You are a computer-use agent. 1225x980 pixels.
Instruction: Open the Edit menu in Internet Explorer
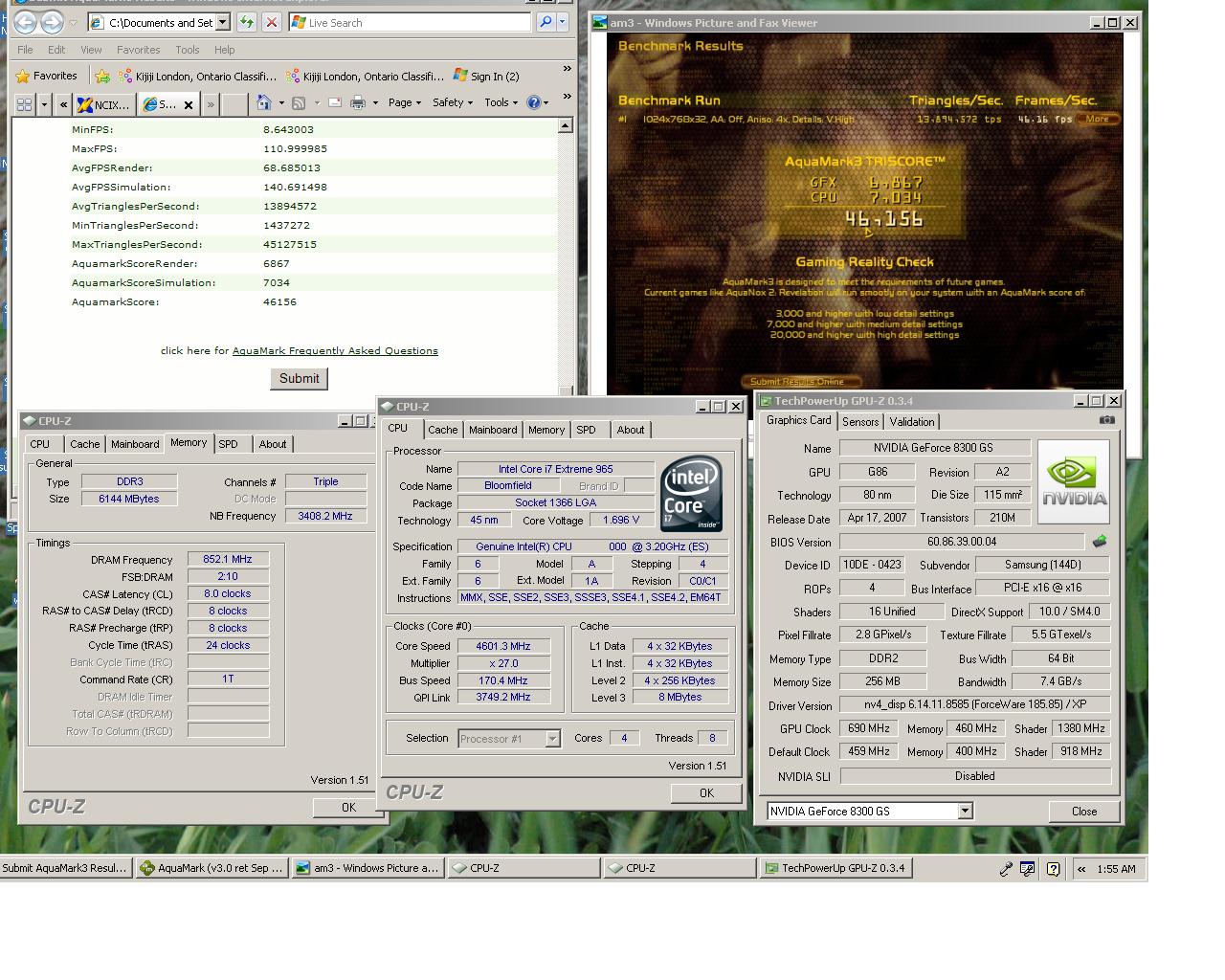click(56, 50)
